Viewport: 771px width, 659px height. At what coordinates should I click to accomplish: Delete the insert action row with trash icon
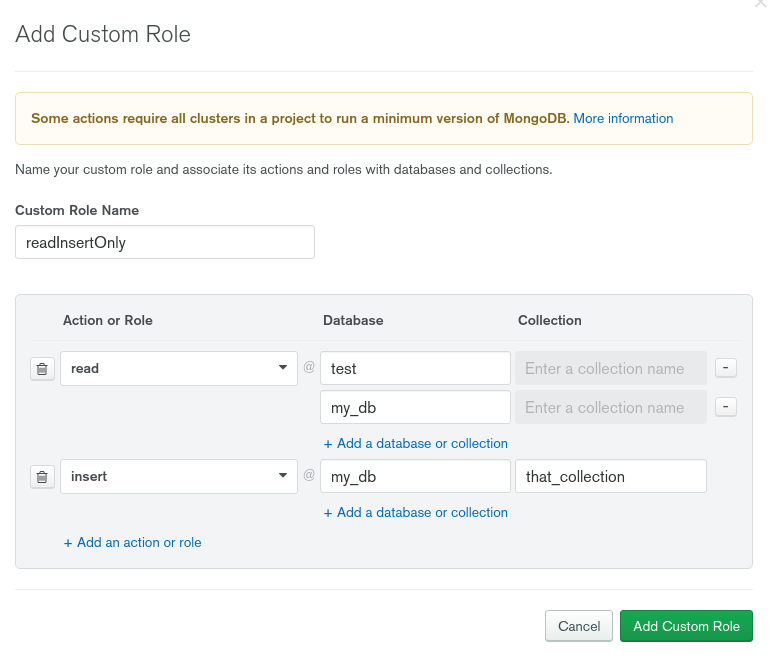click(41, 477)
